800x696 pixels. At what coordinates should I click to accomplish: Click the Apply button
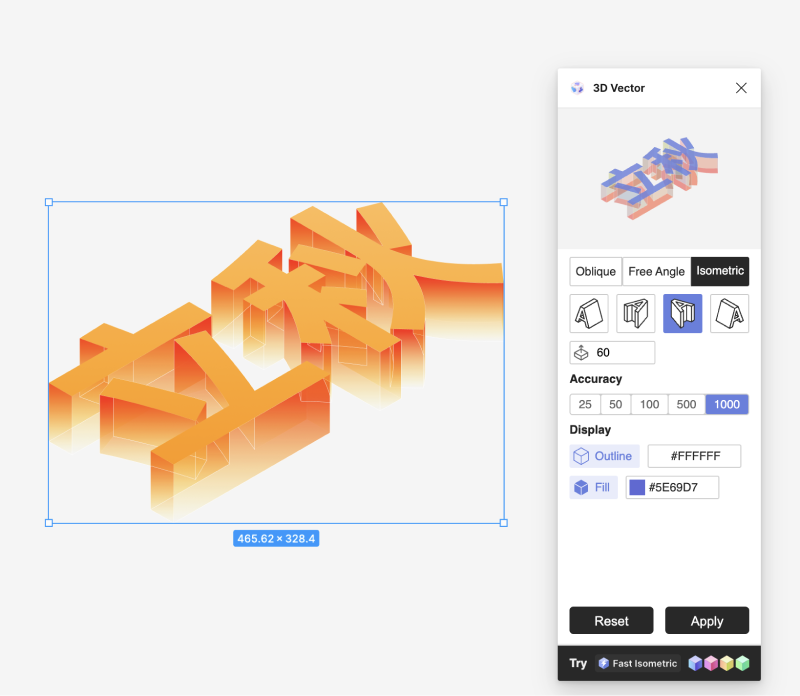tap(707, 620)
